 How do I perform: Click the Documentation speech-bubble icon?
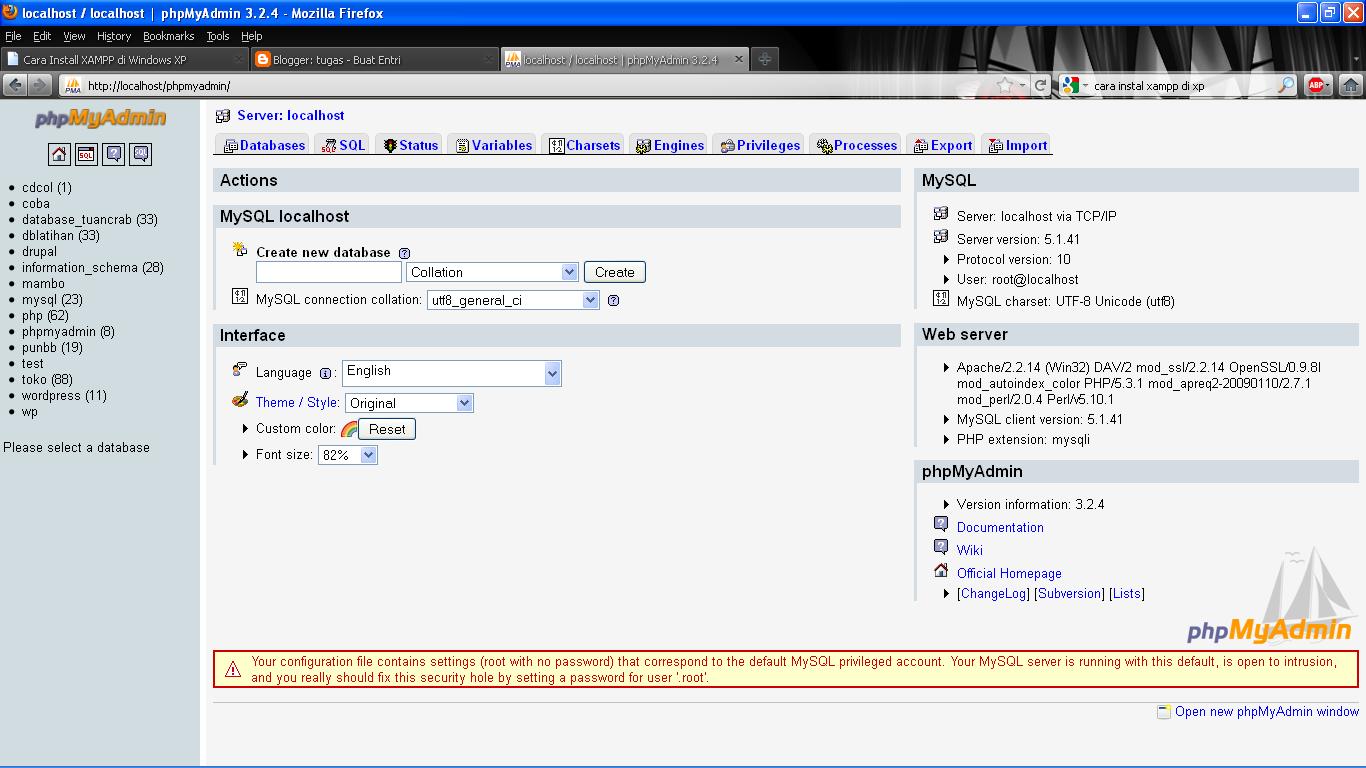940,523
